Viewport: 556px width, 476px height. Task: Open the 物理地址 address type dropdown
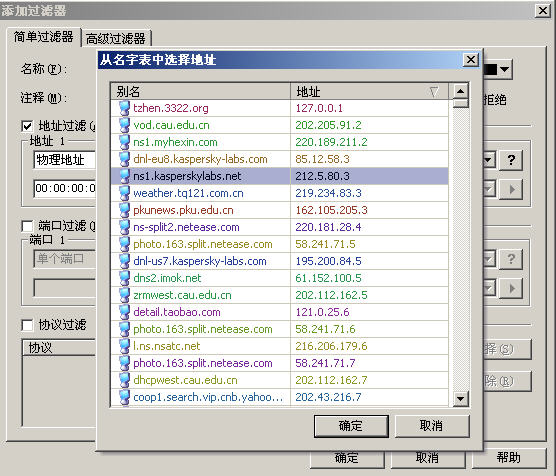[489, 160]
